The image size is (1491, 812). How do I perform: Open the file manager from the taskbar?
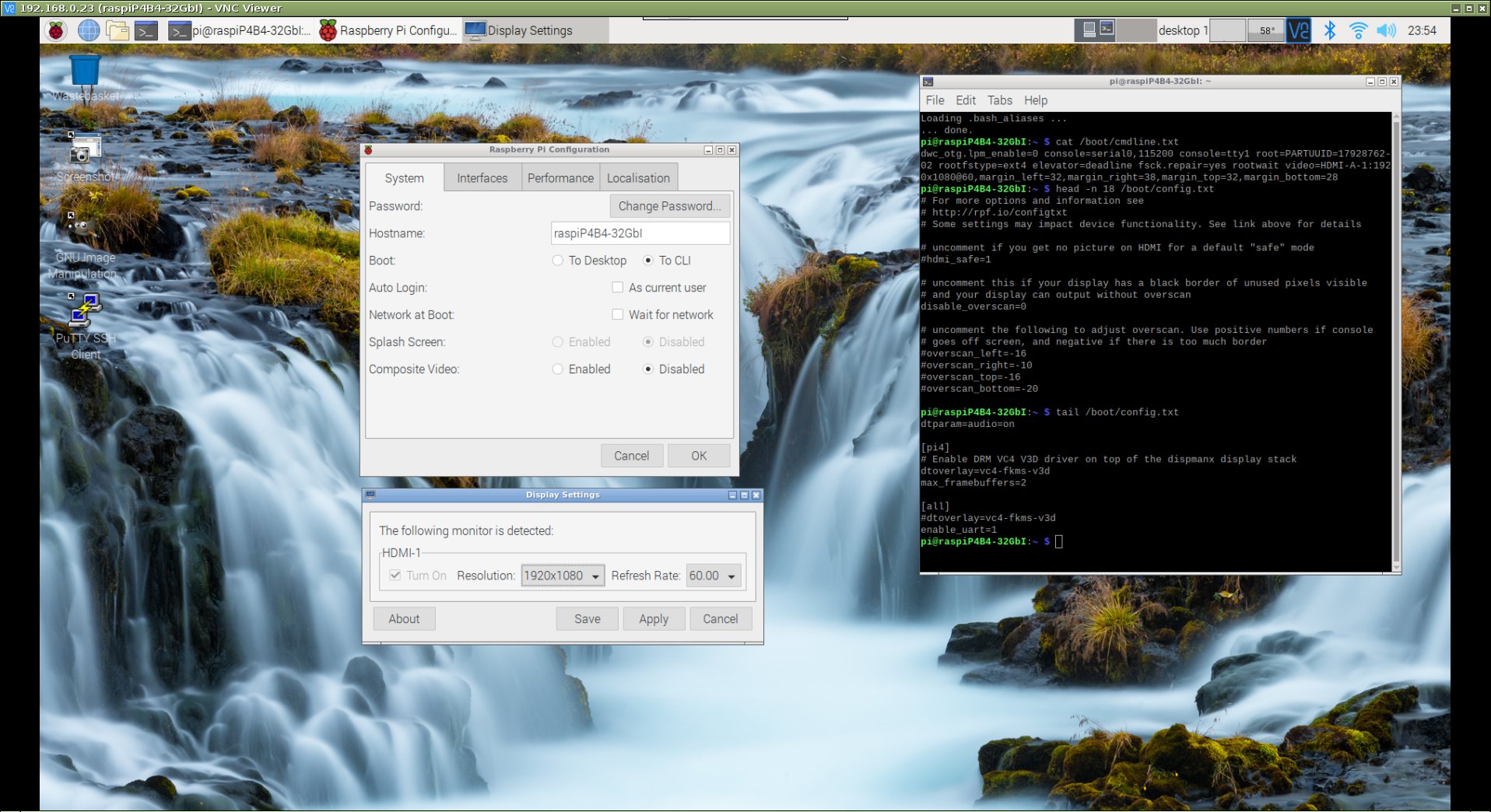pyautogui.click(x=118, y=31)
